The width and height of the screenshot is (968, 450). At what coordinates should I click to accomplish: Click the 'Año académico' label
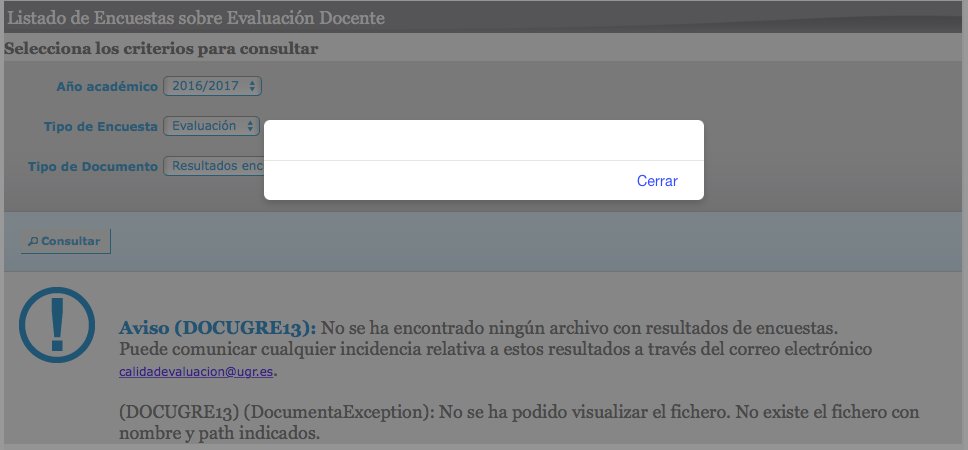tap(107, 86)
